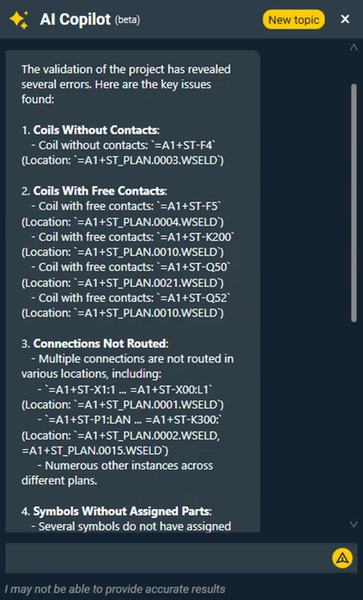Image resolution: width=363 pixels, height=600 pixels.
Task: Click the send message icon
Action: (x=342, y=558)
